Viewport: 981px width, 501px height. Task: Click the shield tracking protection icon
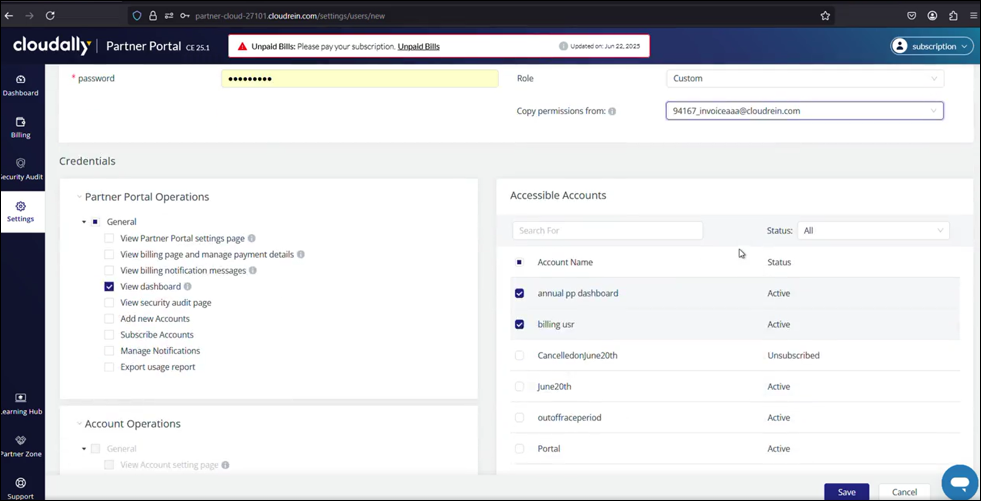pyautogui.click(x=138, y=16)
